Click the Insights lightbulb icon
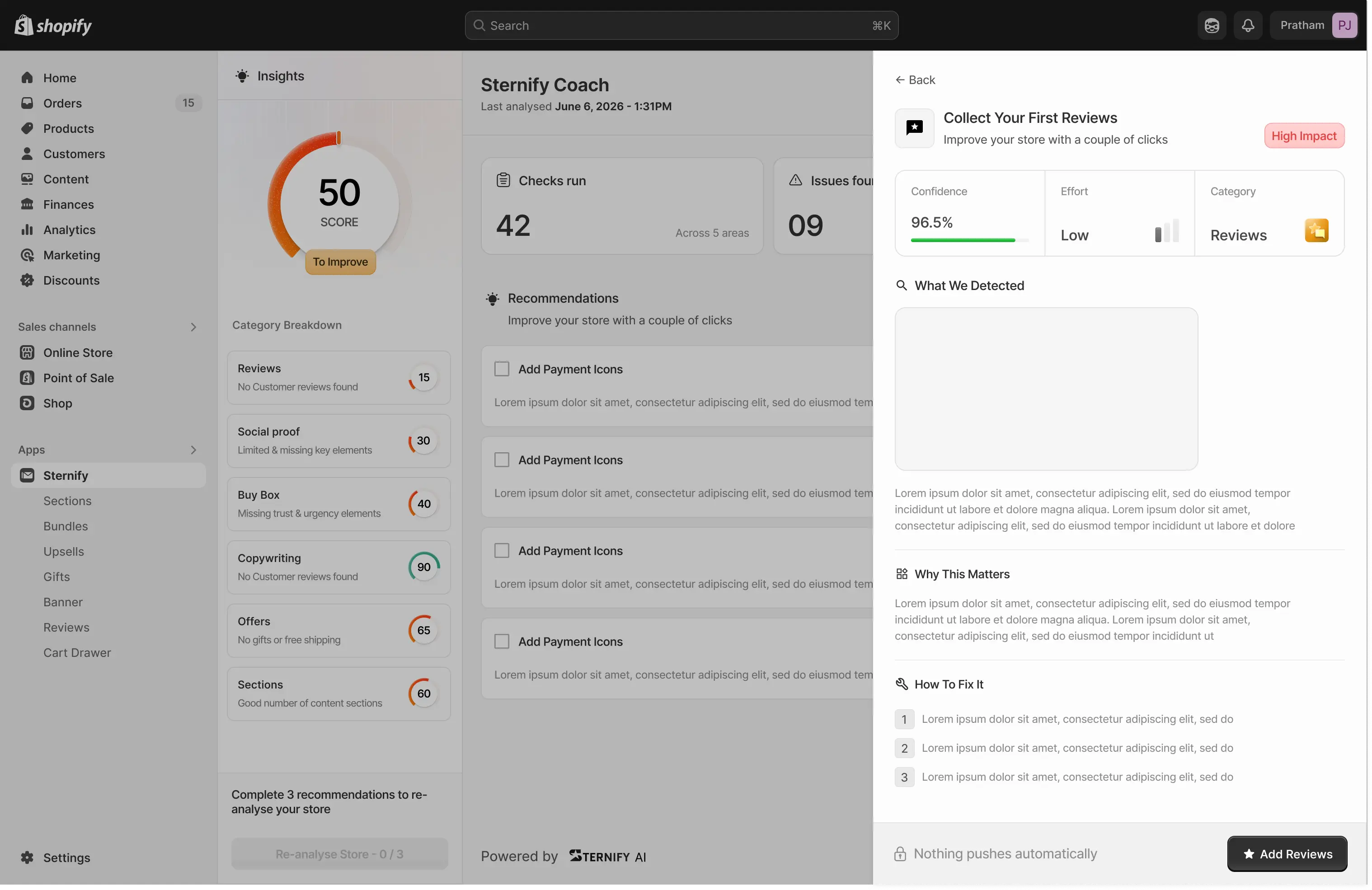This screenshot has width=1372, height=890. (242, 76)
